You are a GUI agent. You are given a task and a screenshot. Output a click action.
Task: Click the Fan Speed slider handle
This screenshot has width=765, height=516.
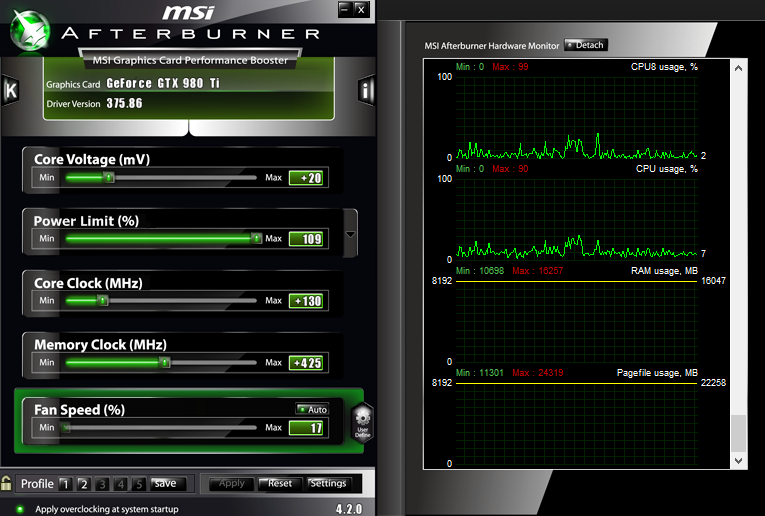(x=65, y=428)
